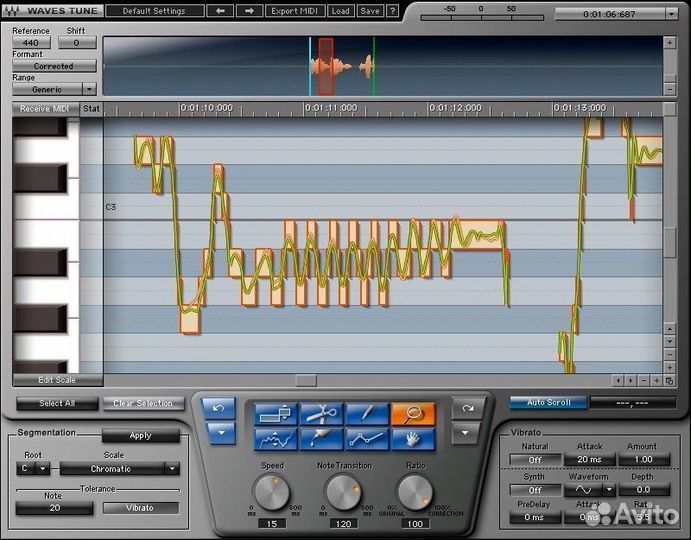Toggle Receive MIDI
691x540 pixels.
45,109
